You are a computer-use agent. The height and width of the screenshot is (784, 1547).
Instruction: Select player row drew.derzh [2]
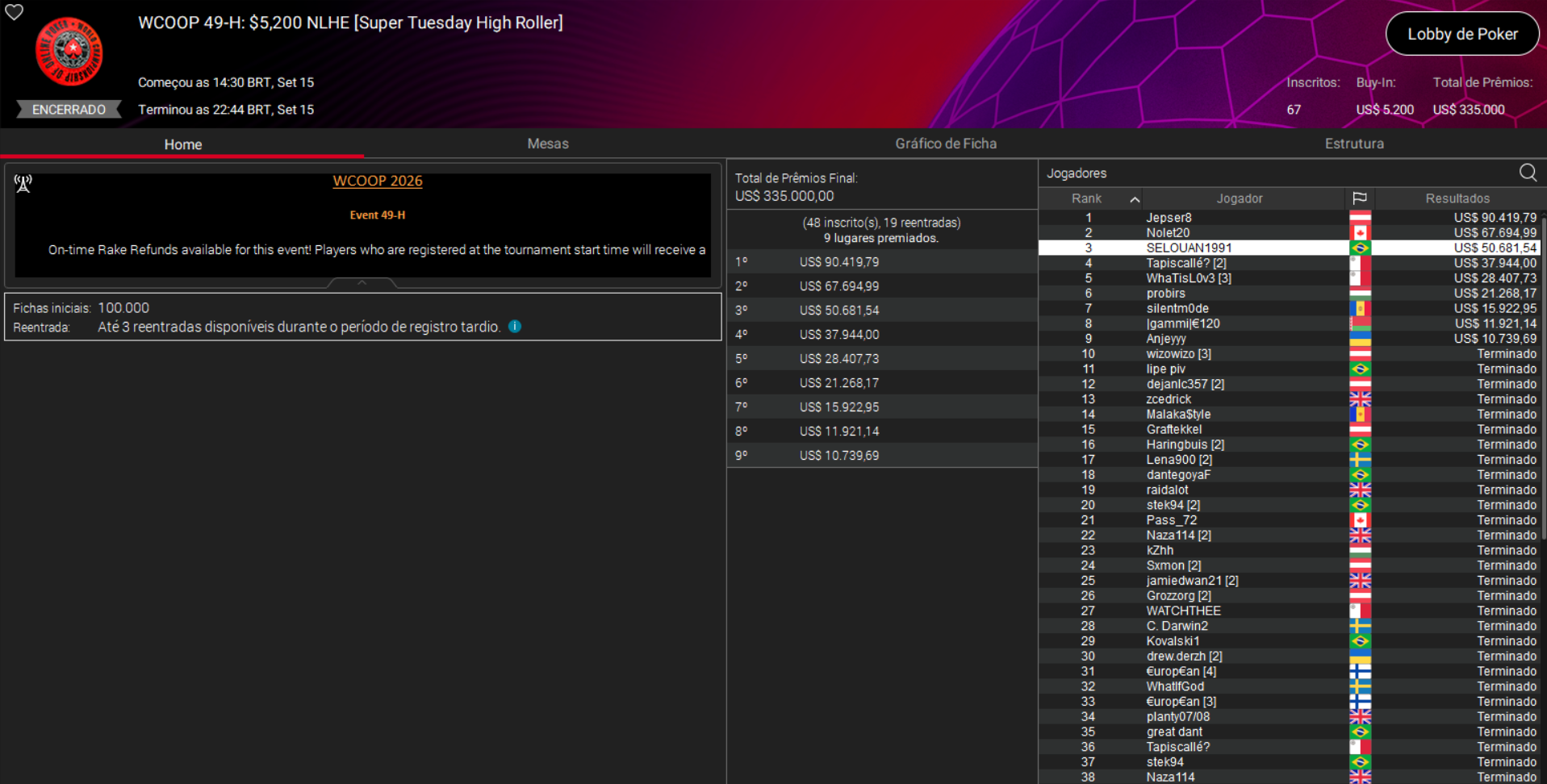[x=1289, y=657]
